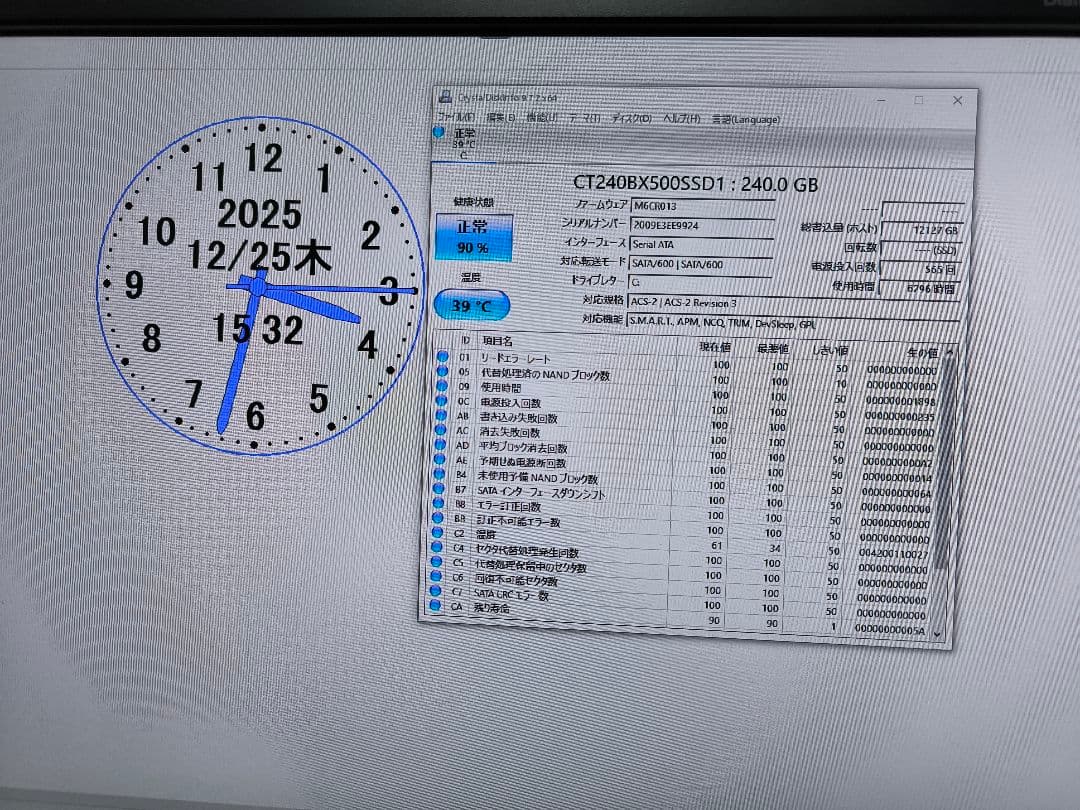Click the blue status dot for リードエラーレート
Image resolution: width=1080 pixels, height=810 pixels.
(443, 356)
